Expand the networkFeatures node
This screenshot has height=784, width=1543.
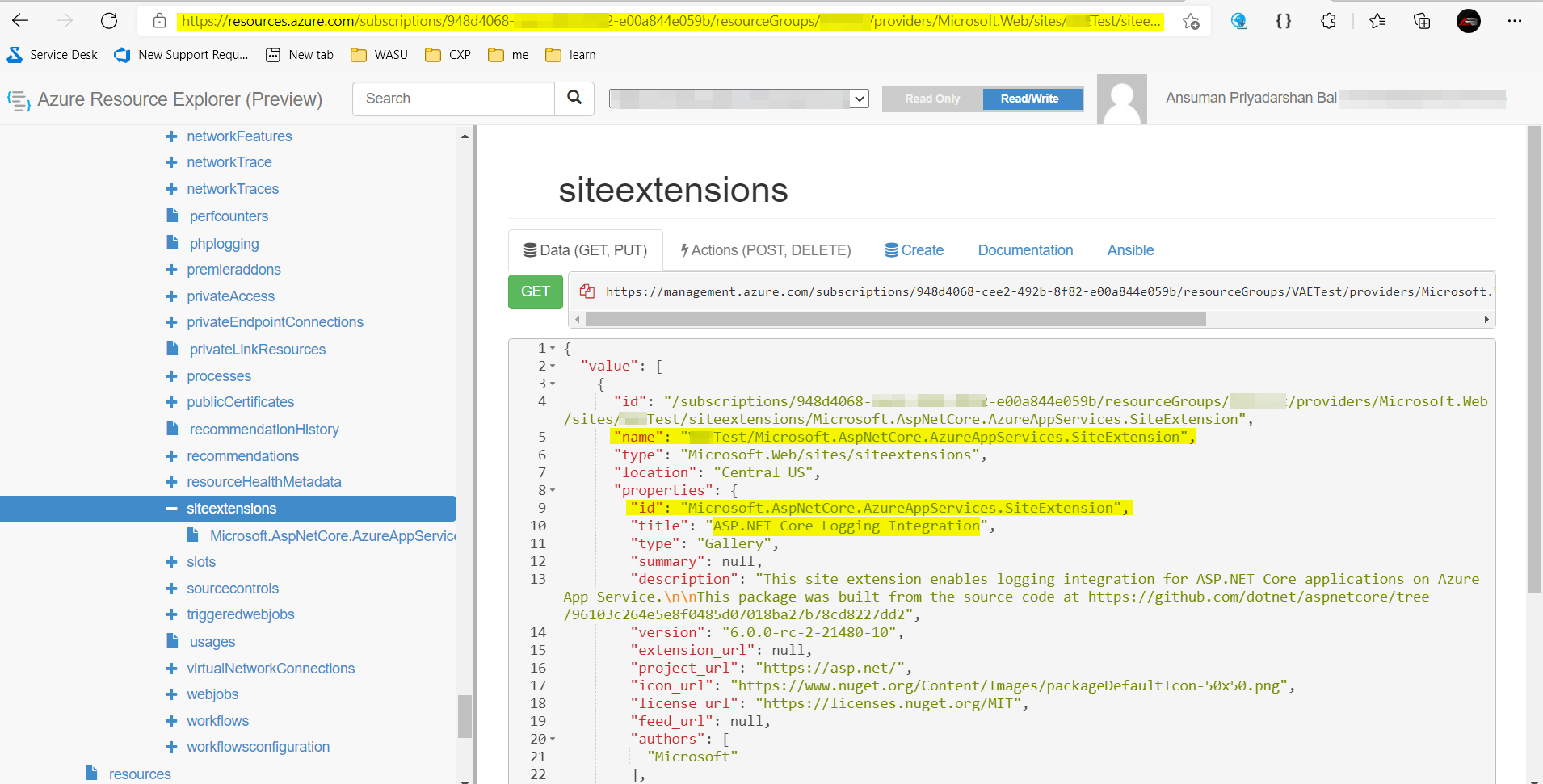171,136
